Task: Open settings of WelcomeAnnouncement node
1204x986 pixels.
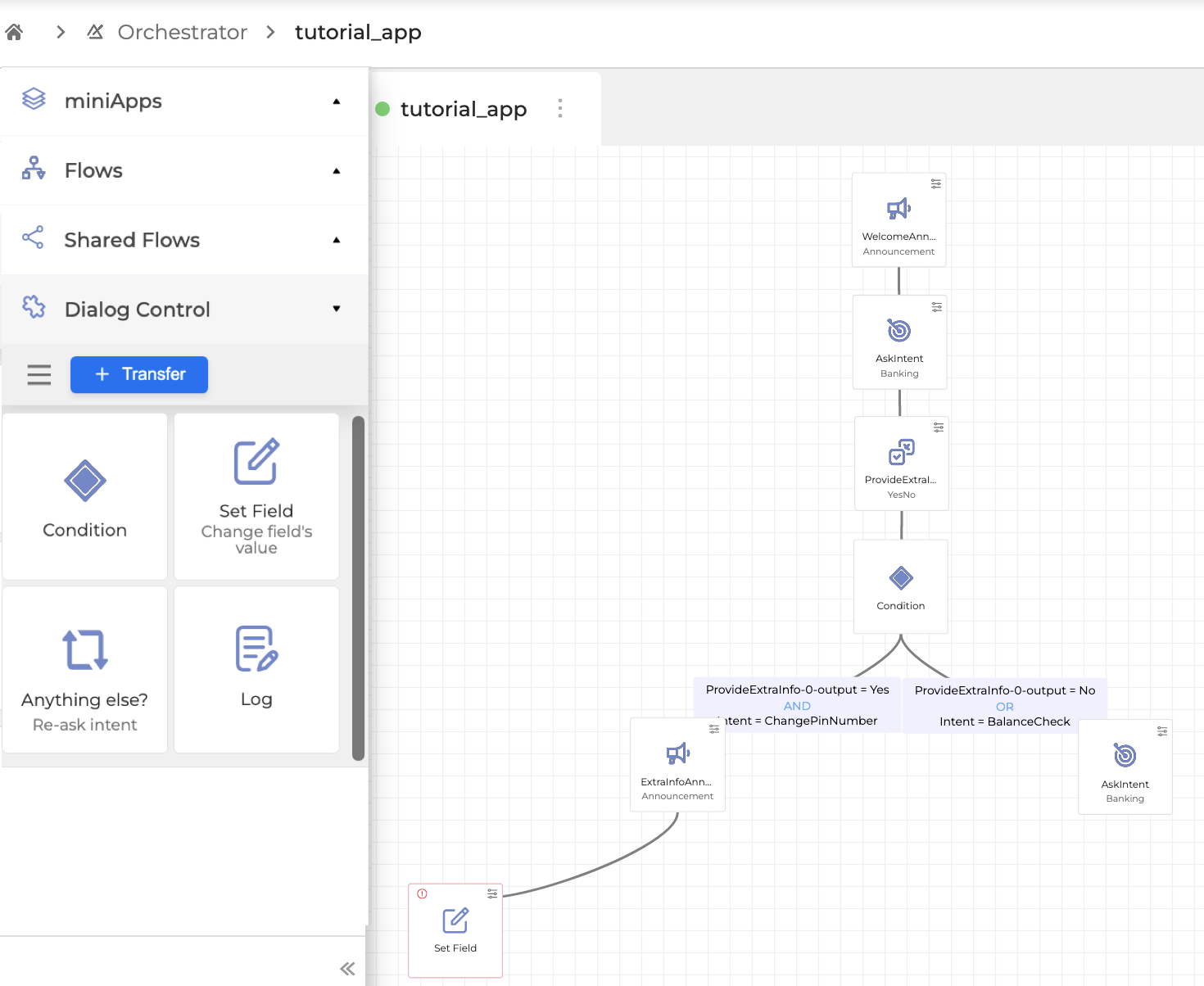Action: pyautogui.click(x=935, y=184)
